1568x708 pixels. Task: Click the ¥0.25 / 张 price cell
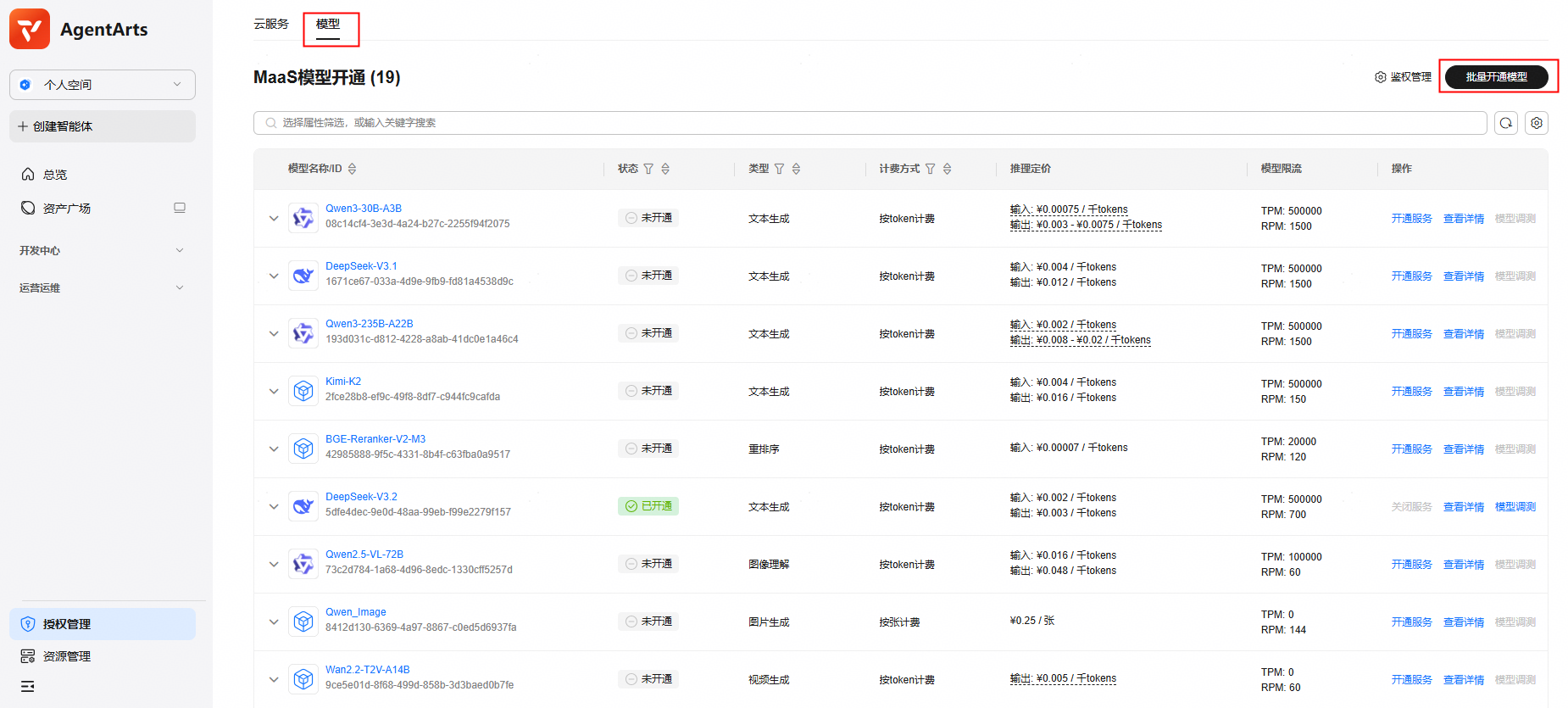[x=1032, y=621]
